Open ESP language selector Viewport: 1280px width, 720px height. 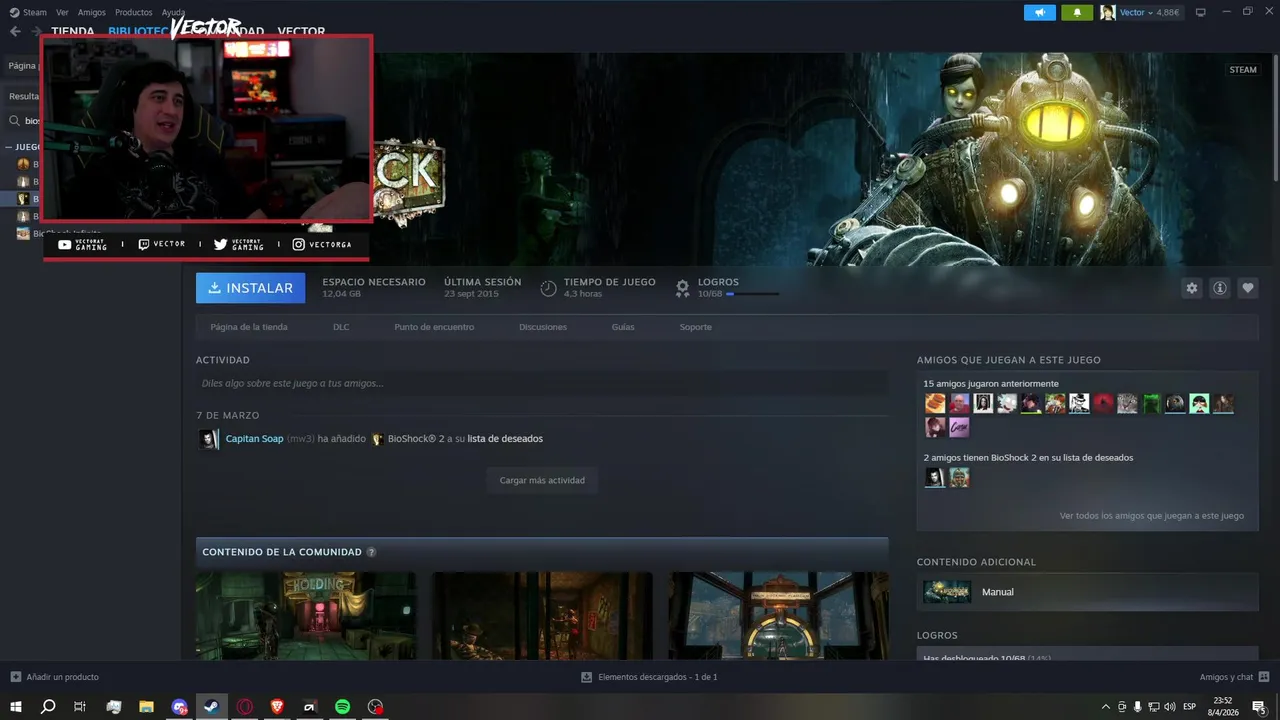(x=1190, y=707)
